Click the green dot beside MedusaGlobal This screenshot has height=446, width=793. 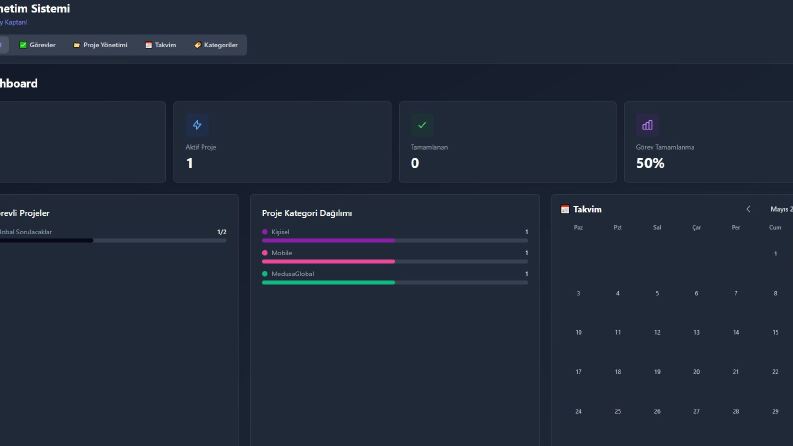tap(265, 274)
